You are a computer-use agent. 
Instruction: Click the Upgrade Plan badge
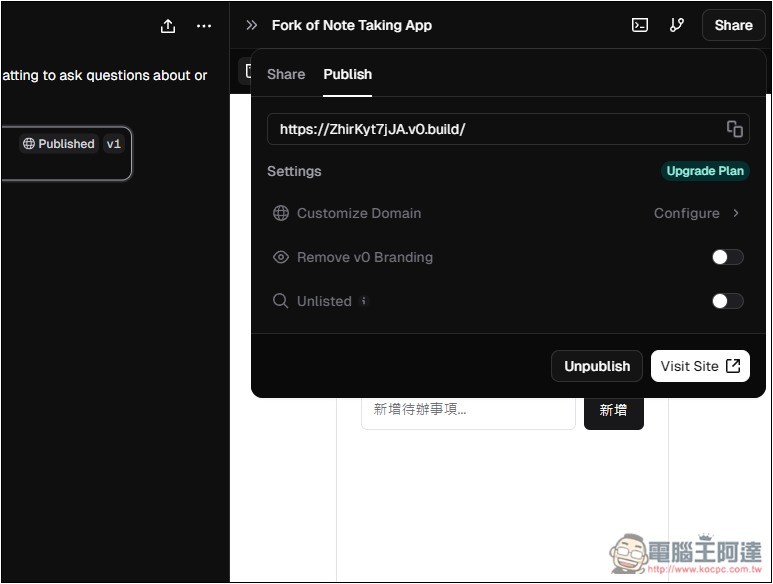tap(705, 171)
